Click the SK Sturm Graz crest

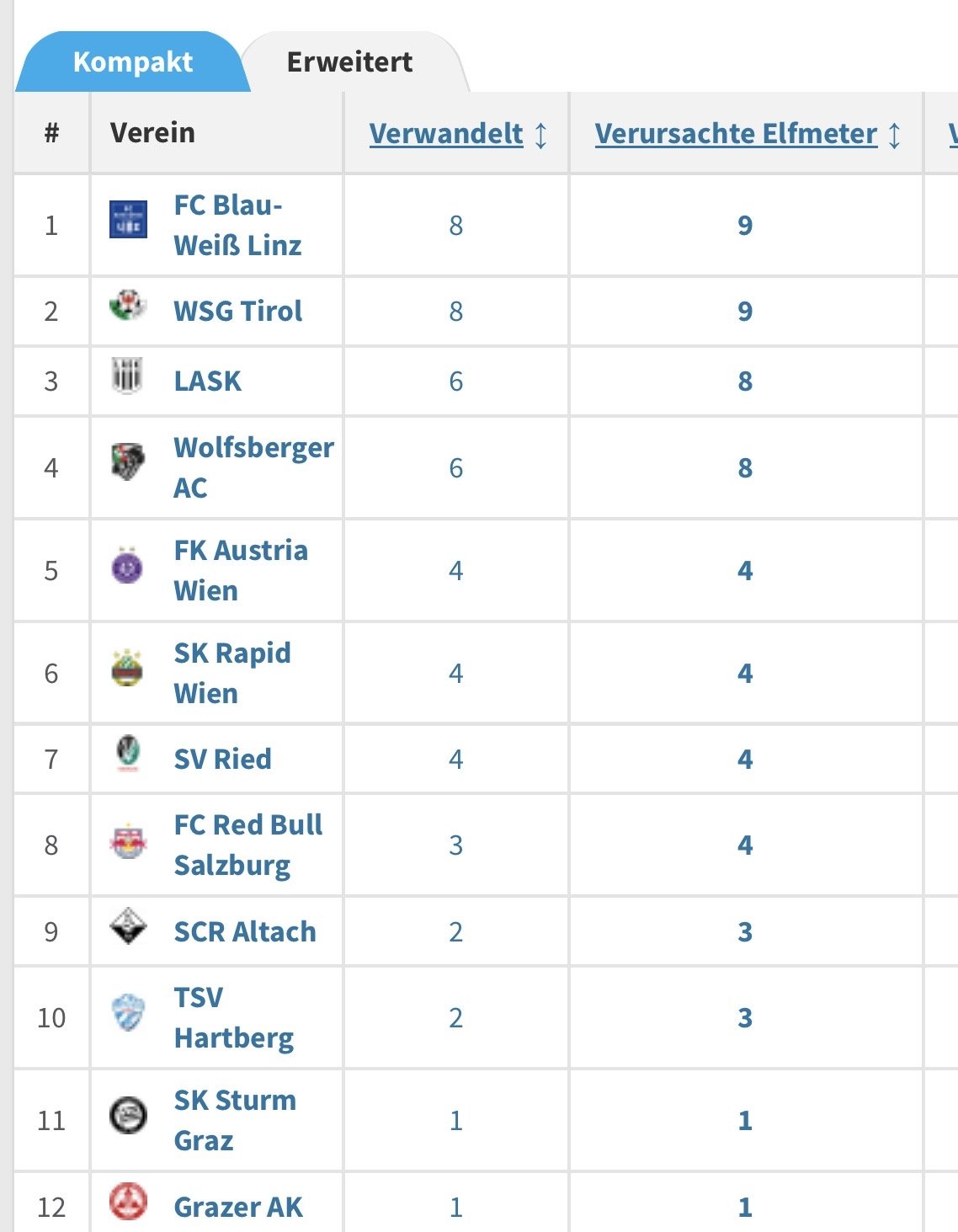(128, 1117)
